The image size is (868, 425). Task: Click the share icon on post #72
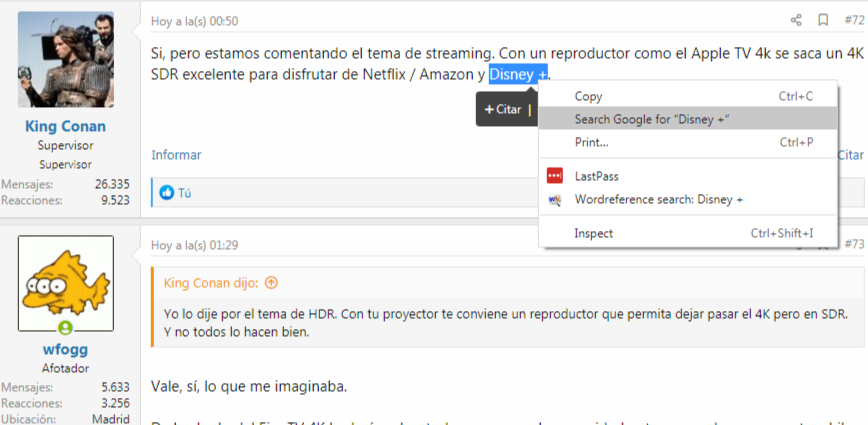tap(796, 20)
